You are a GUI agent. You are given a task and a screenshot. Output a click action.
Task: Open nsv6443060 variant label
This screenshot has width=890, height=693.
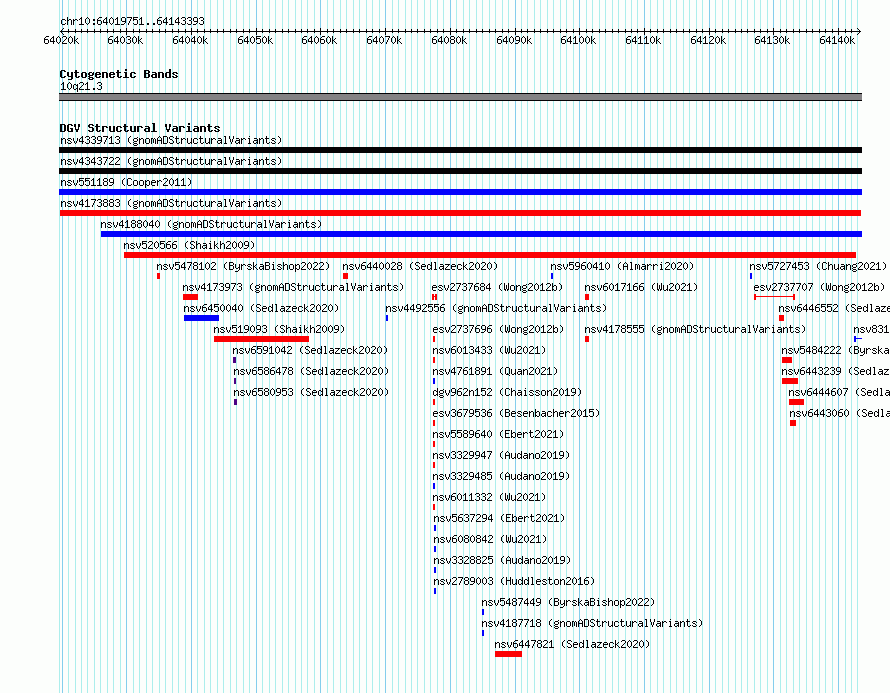coord(839,413)
